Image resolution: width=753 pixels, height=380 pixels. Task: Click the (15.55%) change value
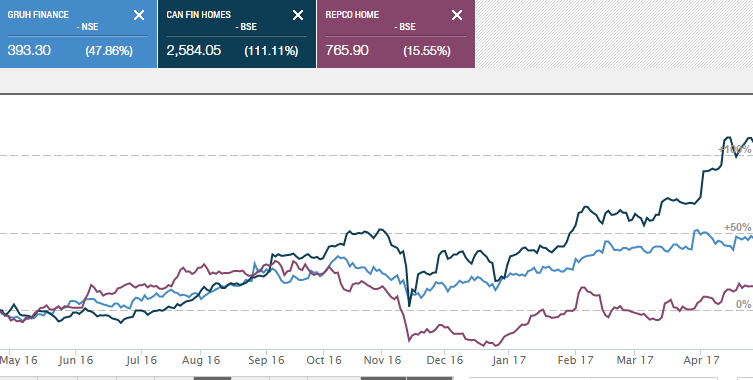(x=426, y=51)
